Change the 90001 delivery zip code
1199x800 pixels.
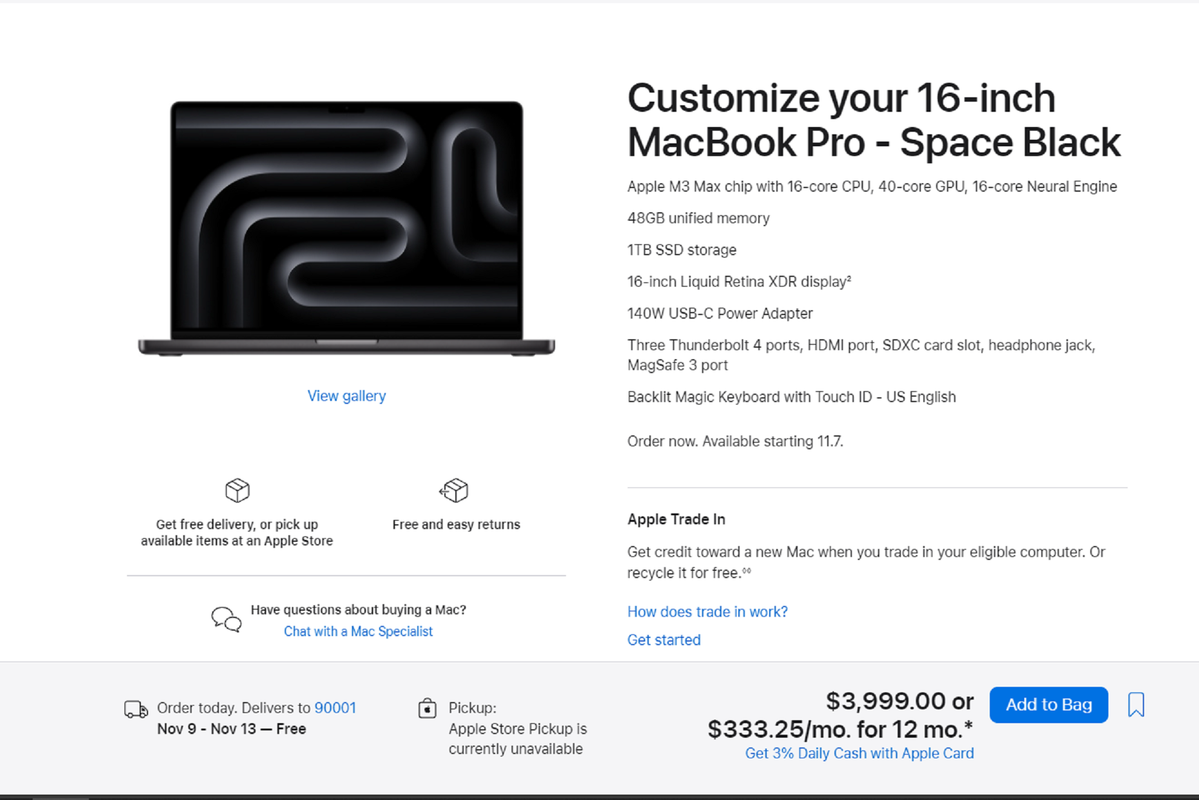tap(335, 707)
